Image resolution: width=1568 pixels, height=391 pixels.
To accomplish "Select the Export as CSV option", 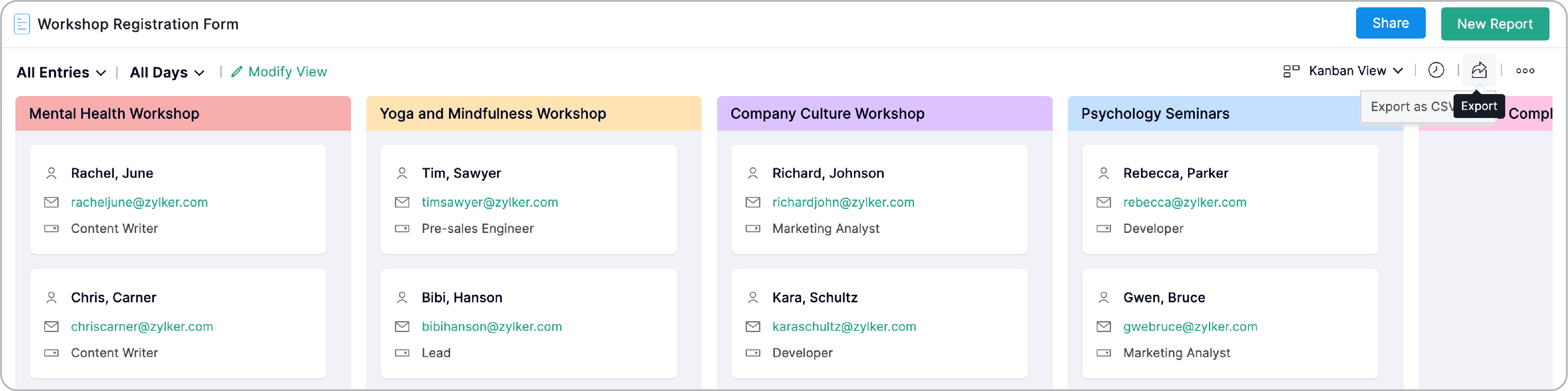I will click(1408, 106).
